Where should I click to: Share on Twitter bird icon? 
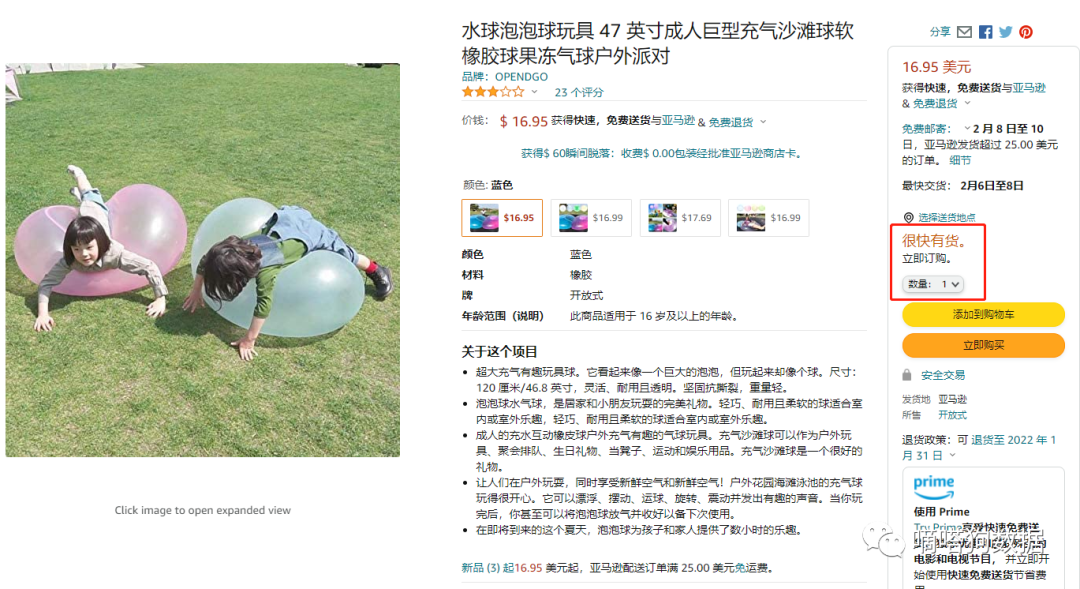click(1006, 32)
